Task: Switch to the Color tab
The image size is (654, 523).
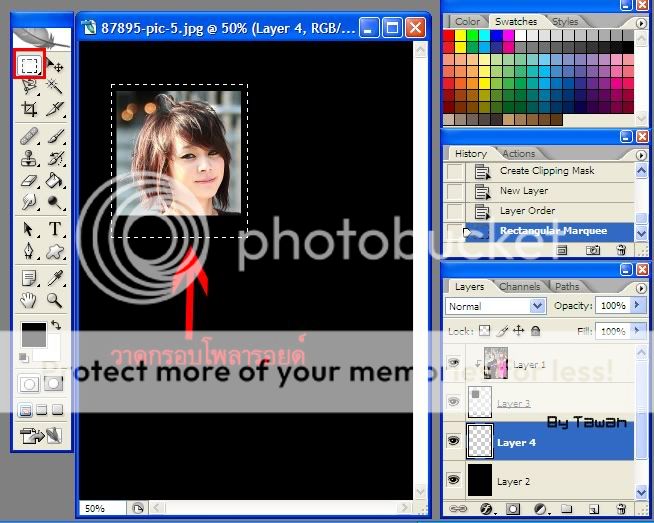Action: pyautogui.click(x=467, y=22)
